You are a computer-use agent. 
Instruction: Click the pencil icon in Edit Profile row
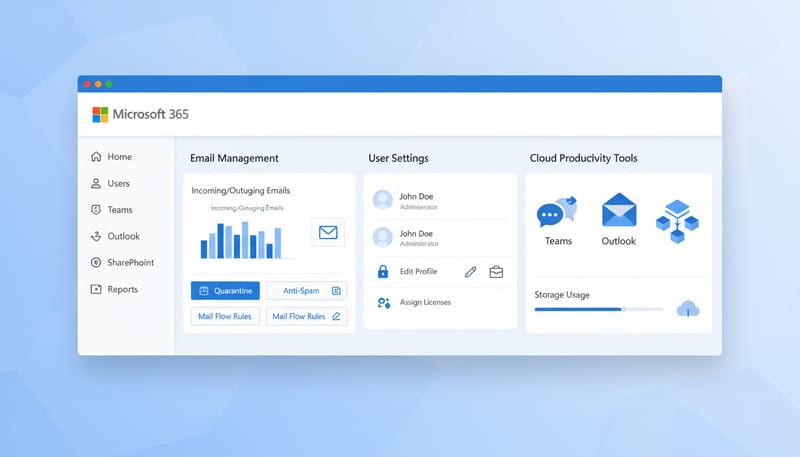(x=470, y=272)
